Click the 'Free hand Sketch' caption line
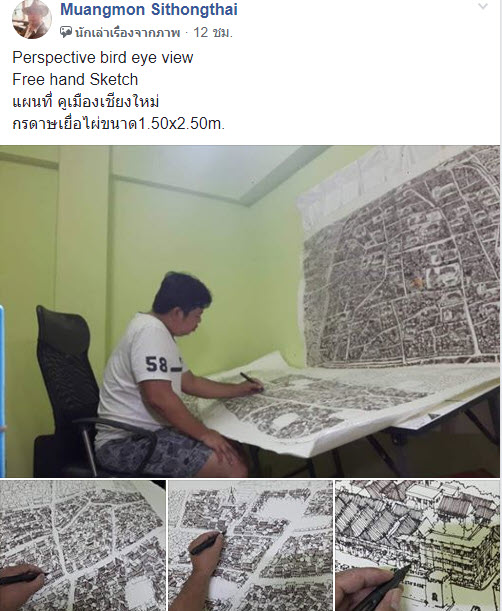The width and height of the screenshot is (502, 611). (x=75, y=79)
